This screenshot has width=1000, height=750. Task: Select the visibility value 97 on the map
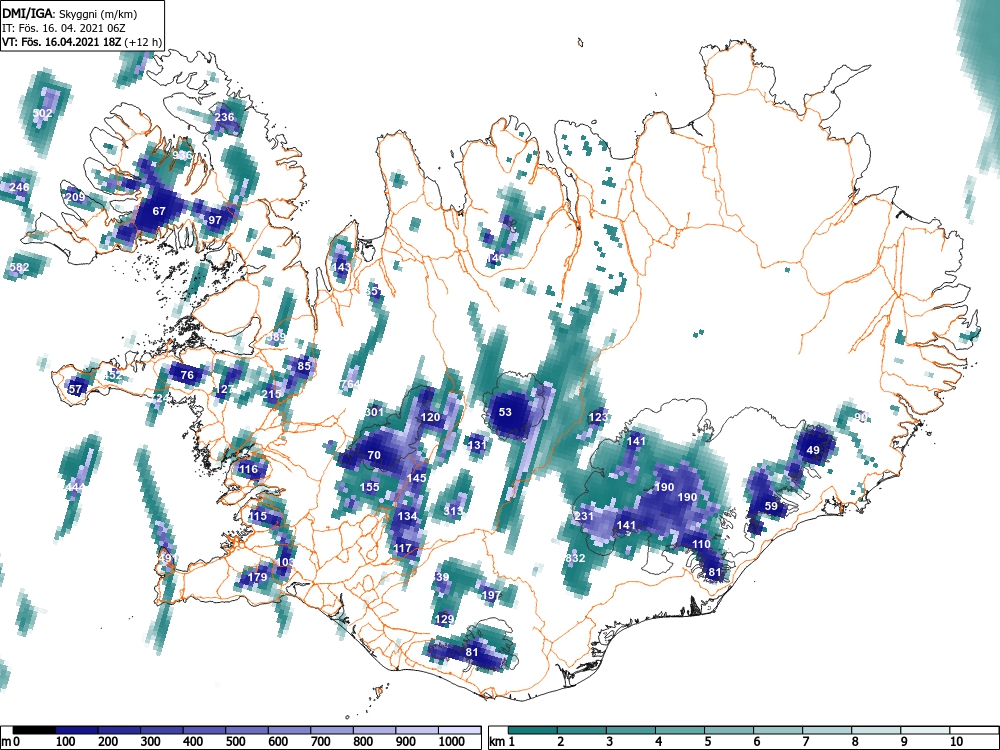click(x=215, y=220)
